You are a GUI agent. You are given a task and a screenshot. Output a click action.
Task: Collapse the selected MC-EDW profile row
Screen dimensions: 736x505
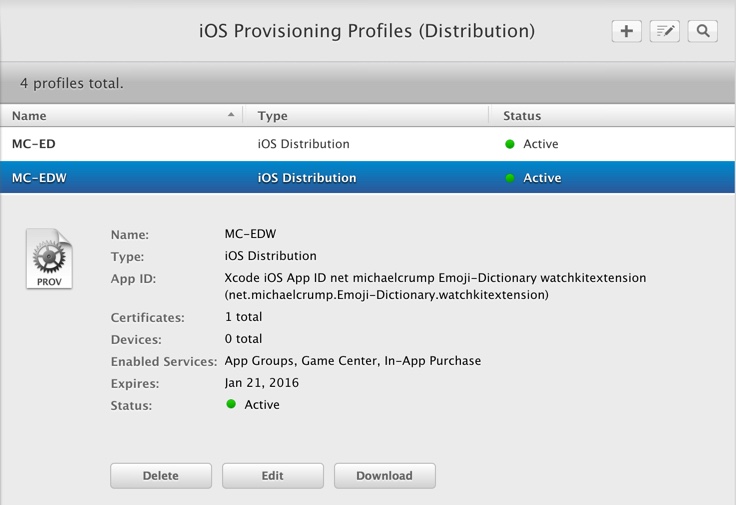click(368, 177)
